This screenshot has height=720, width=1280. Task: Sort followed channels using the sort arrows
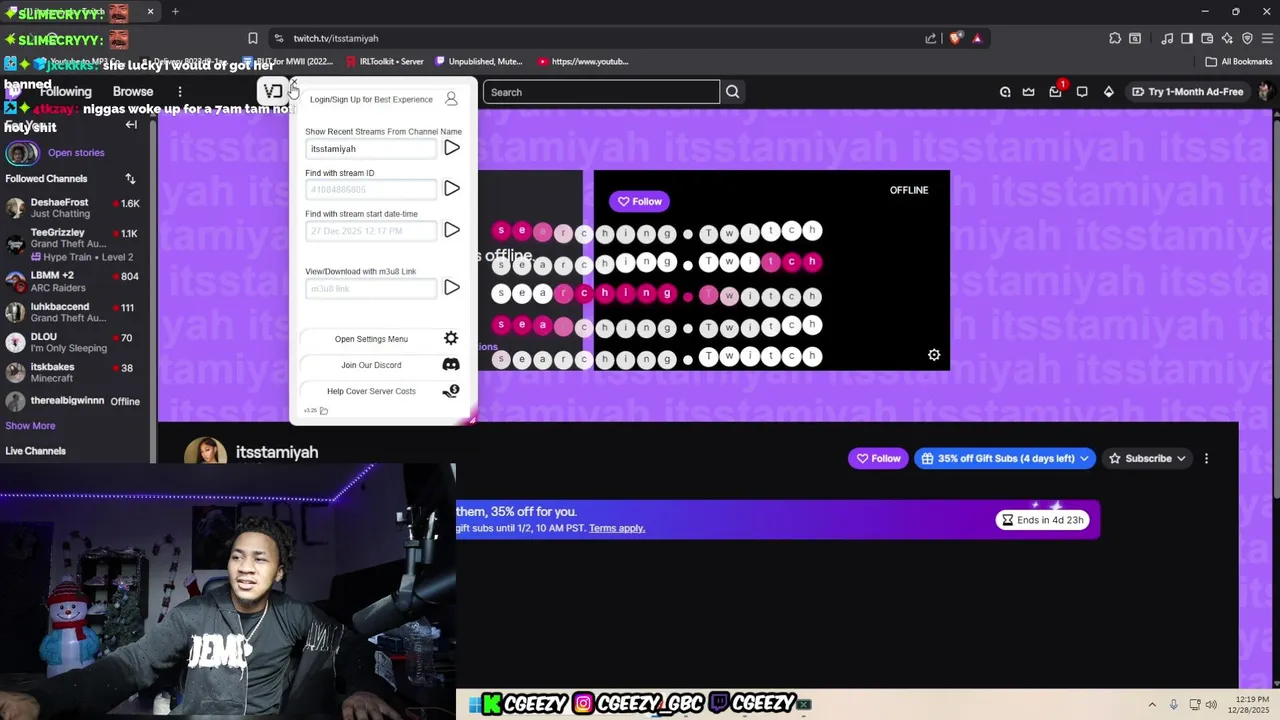pyautogui.click(x=130, y=179)
